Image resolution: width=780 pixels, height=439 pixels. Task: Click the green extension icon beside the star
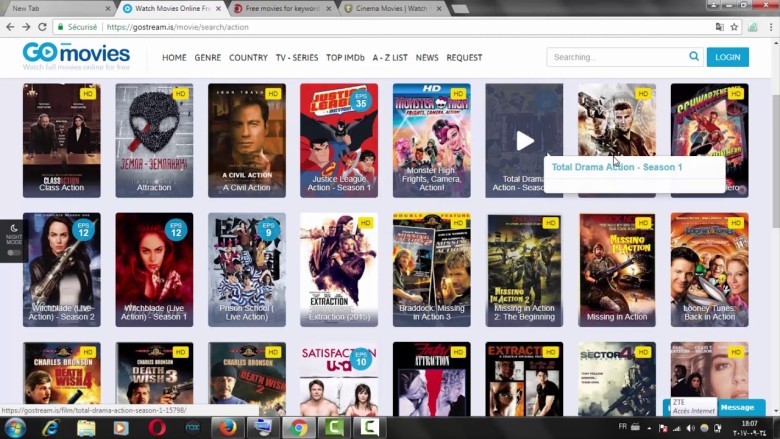click(x=753, y=27)
